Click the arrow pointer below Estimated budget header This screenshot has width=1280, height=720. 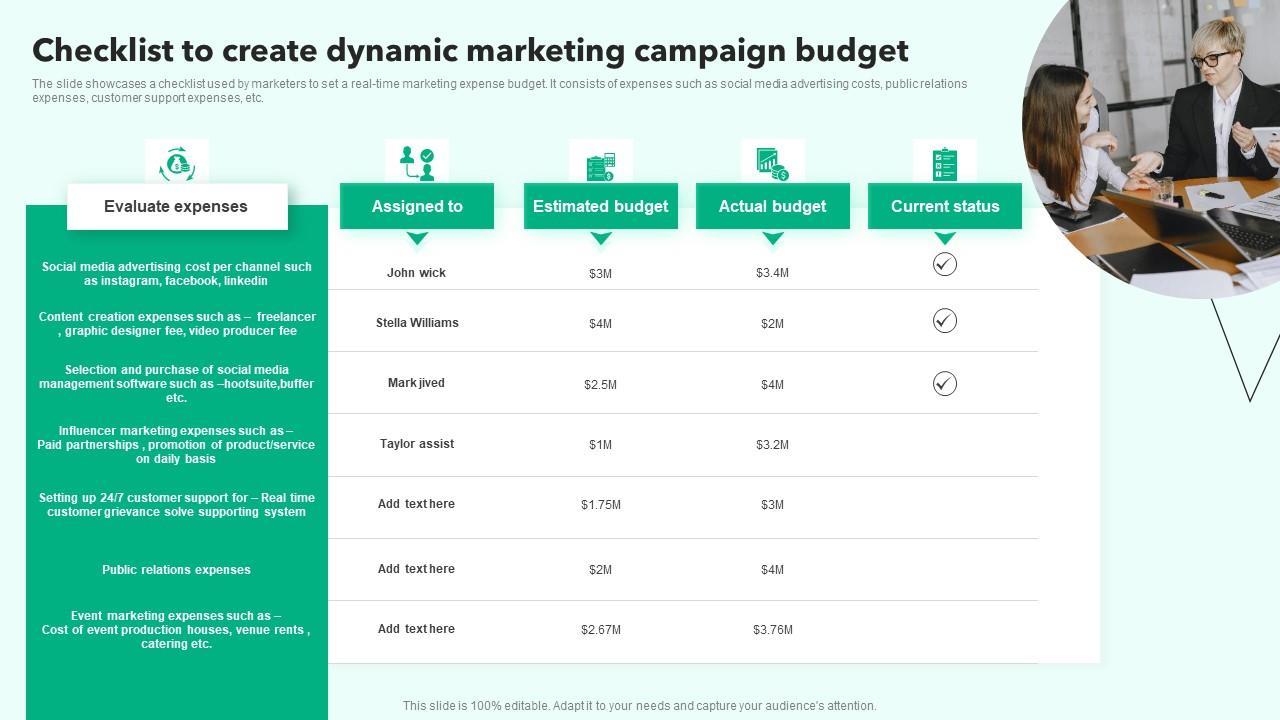601,238
